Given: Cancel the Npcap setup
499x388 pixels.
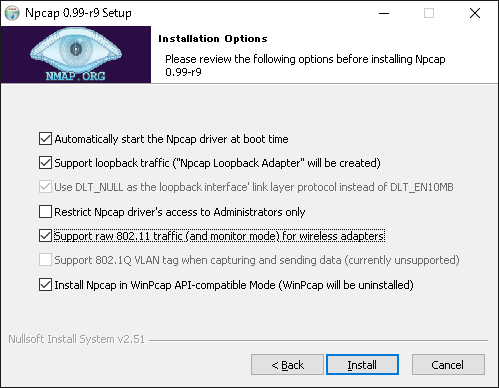Looking at the screenshot, I should point(448,365).
